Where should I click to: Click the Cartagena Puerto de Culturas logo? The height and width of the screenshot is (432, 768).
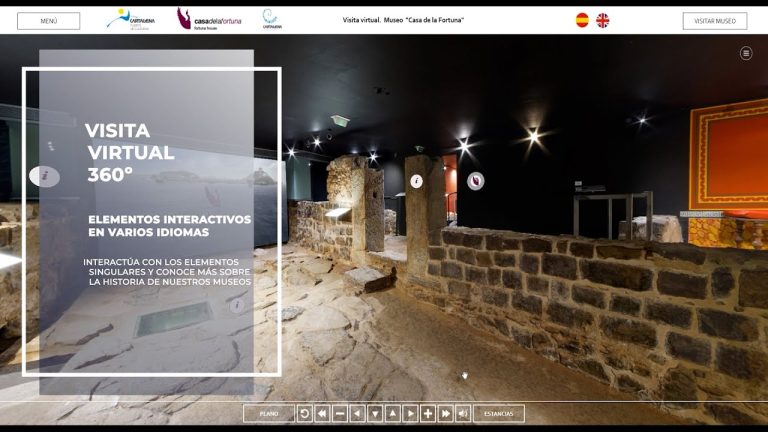pyautogui.click(x=131, y=20)
